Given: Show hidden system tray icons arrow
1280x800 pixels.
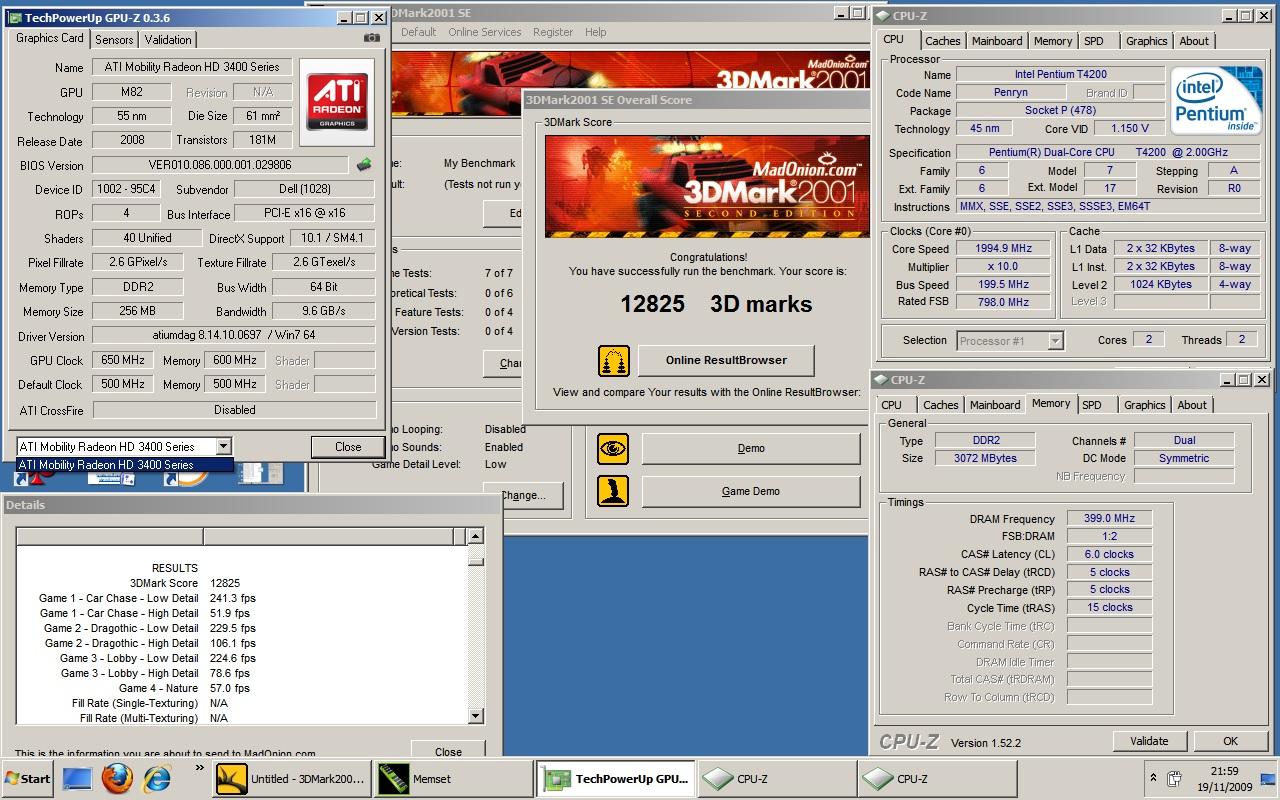Looking at the screenshot, I should pyautogui.click(x=1154, y=778).
